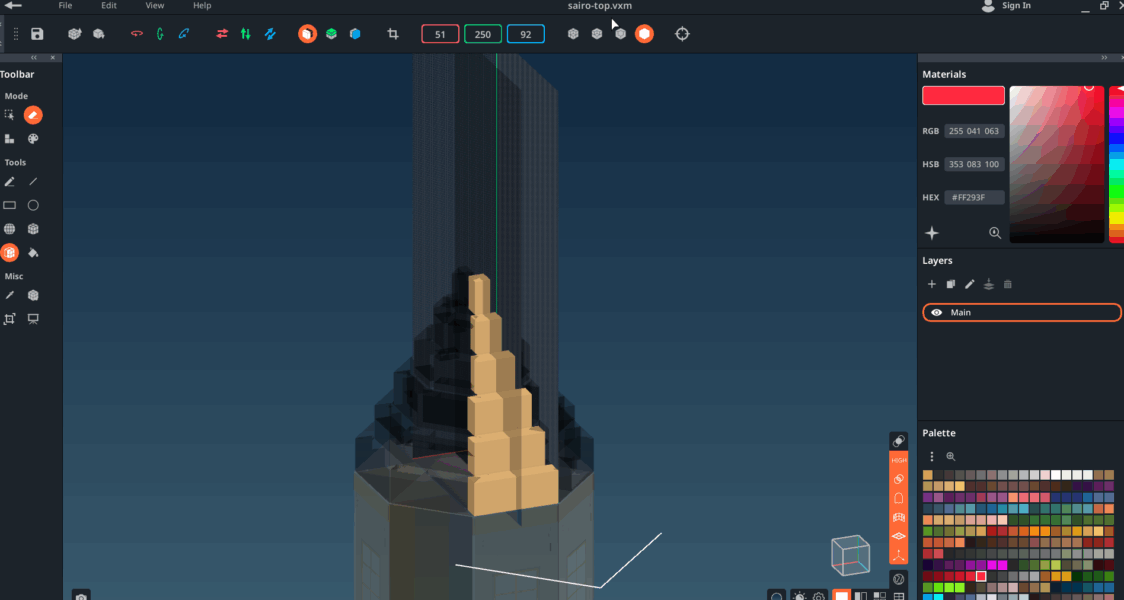Click Sign In
This screenshot has width=1124, height=600.
[1016, 6]
